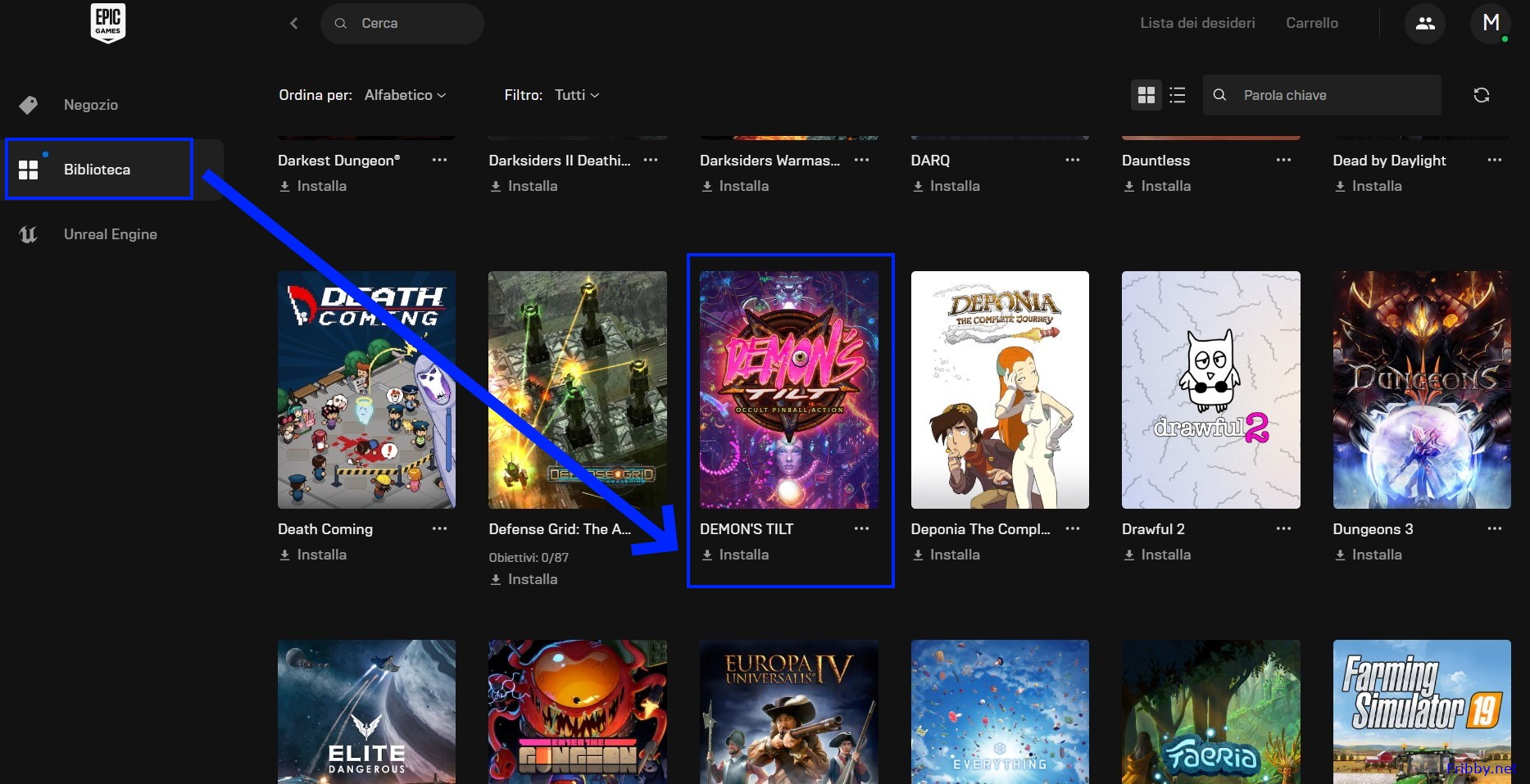Open Farming Simulator 19 cover art
This screenshot has height=784, width=1530.
click(1422, 712)
